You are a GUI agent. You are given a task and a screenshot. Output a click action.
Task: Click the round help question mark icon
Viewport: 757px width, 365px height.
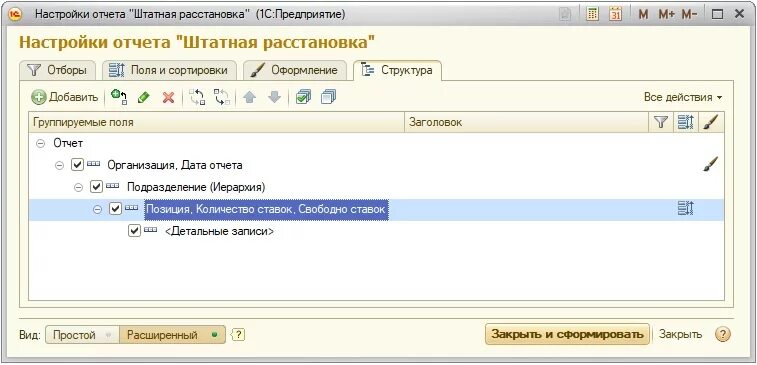point(723,334)
